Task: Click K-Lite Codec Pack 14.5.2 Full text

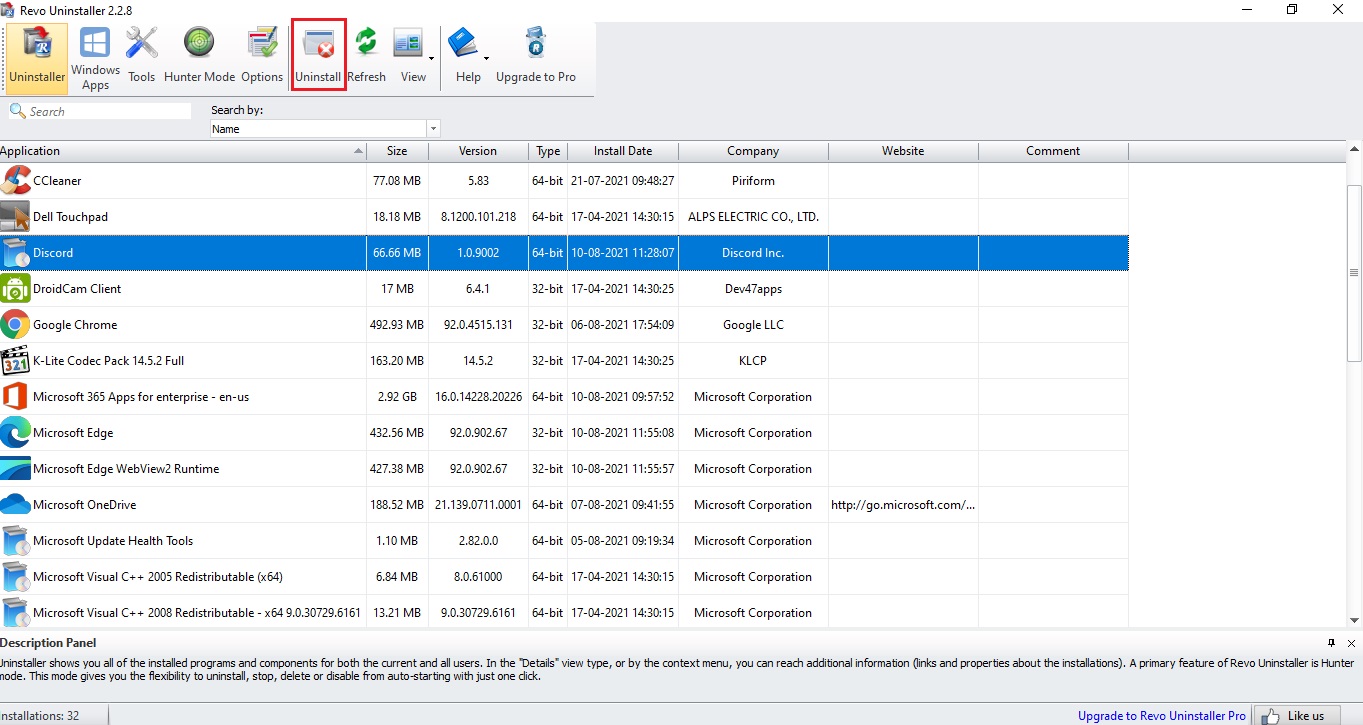Action: [108, 361]
